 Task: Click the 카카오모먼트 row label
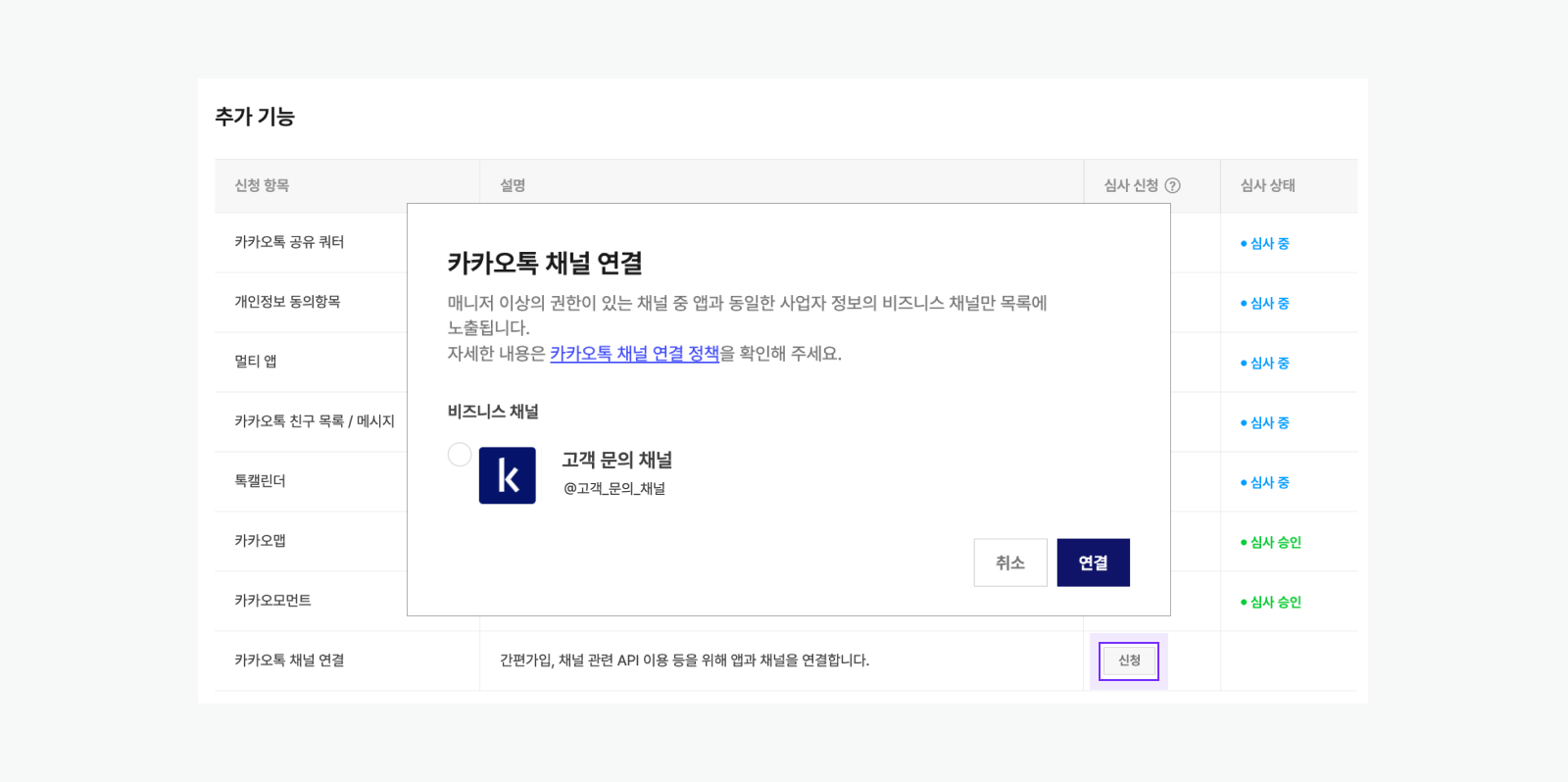point(272,601)
